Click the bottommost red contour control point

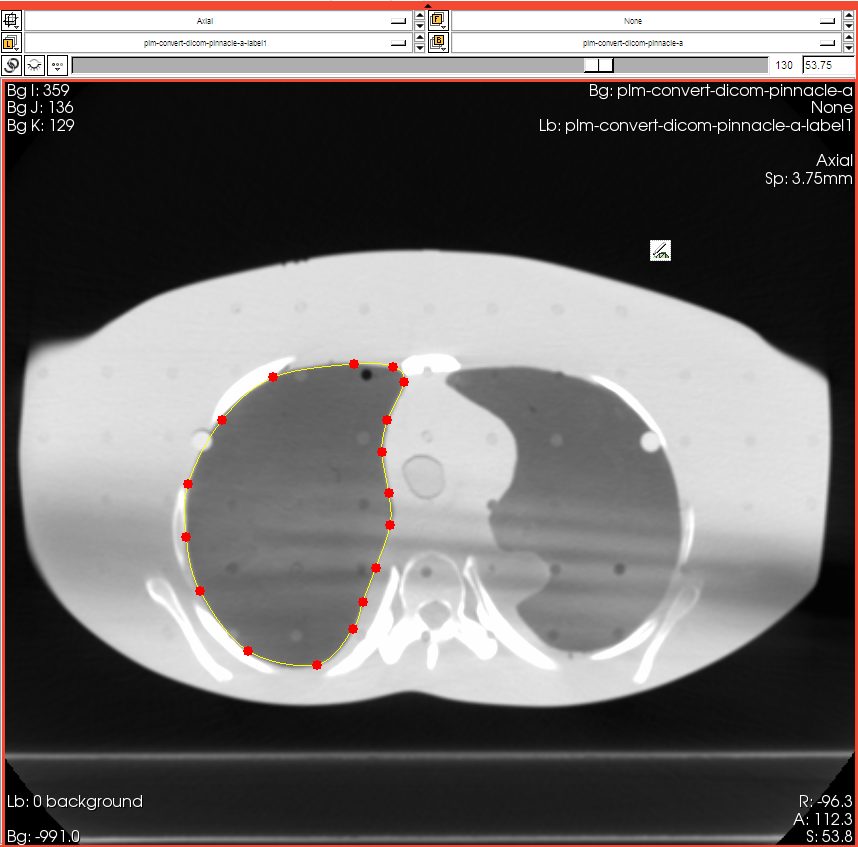tap(317, 665)
